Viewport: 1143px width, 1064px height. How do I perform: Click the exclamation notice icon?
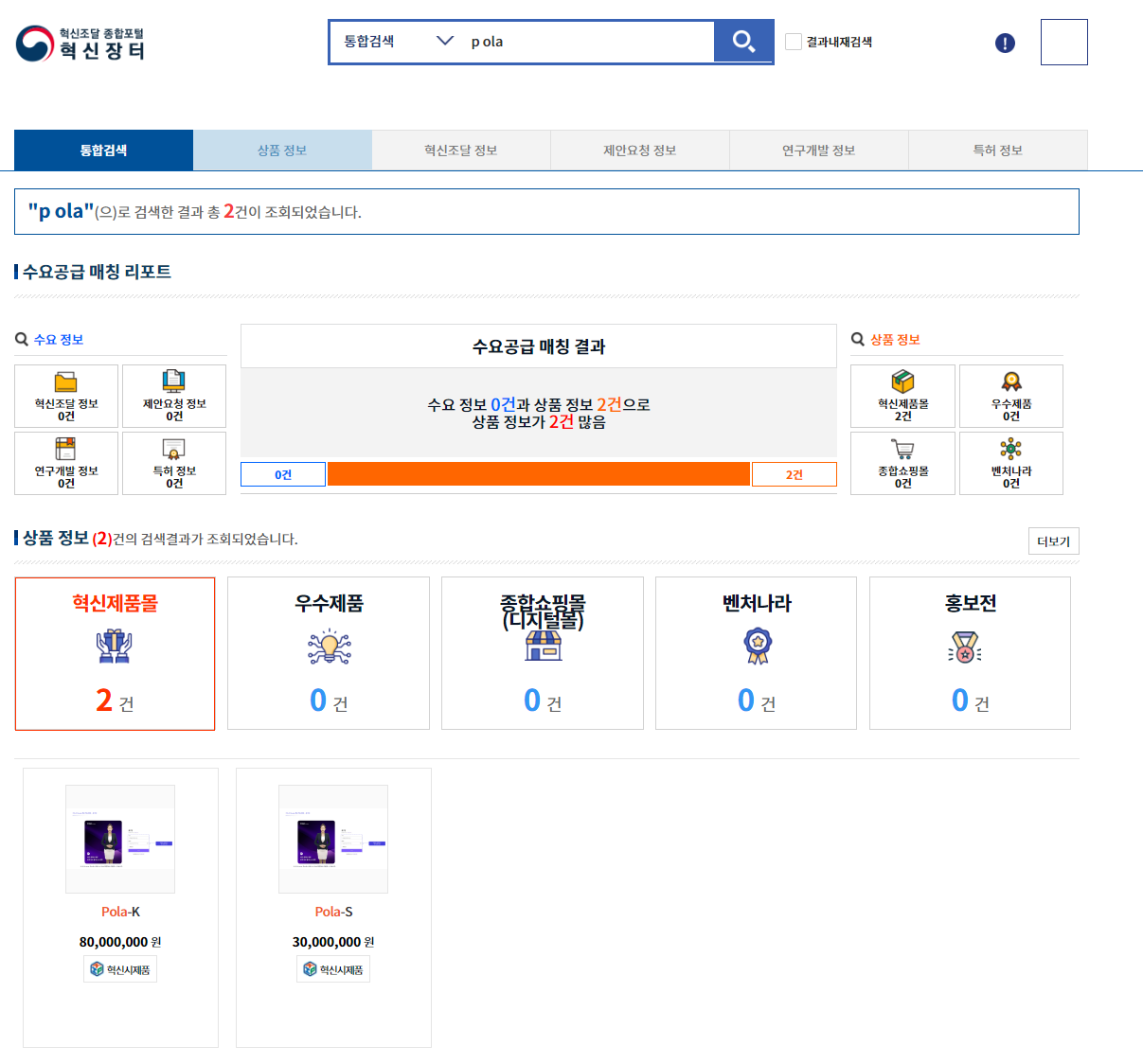coord(1005,43)
